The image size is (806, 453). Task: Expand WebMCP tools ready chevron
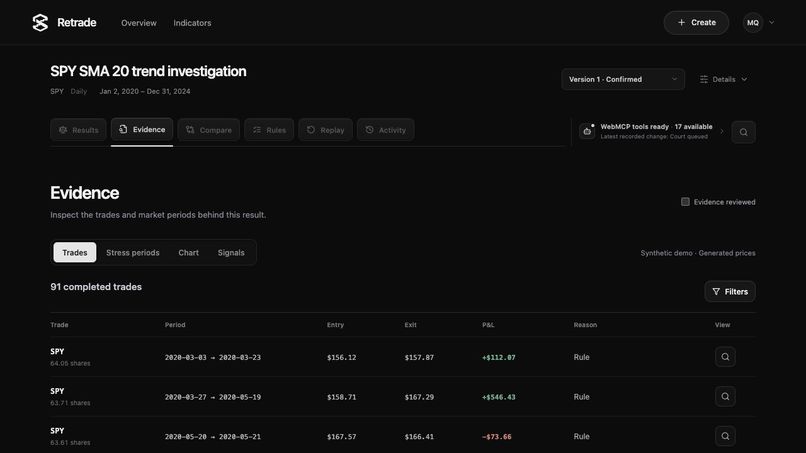(722, 132)
